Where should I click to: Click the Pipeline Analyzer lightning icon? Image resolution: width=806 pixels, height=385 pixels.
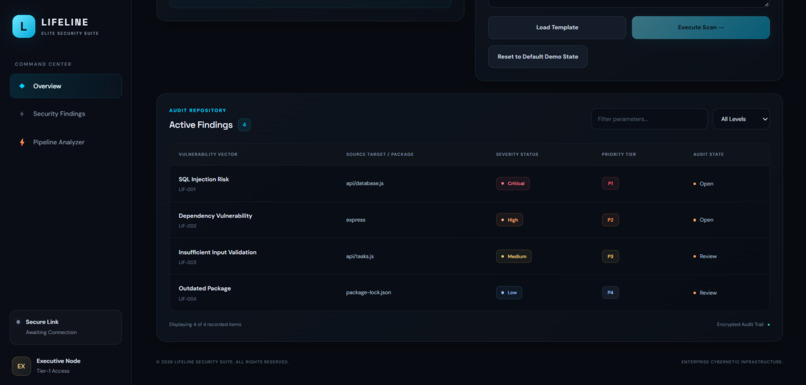[22, 142]
